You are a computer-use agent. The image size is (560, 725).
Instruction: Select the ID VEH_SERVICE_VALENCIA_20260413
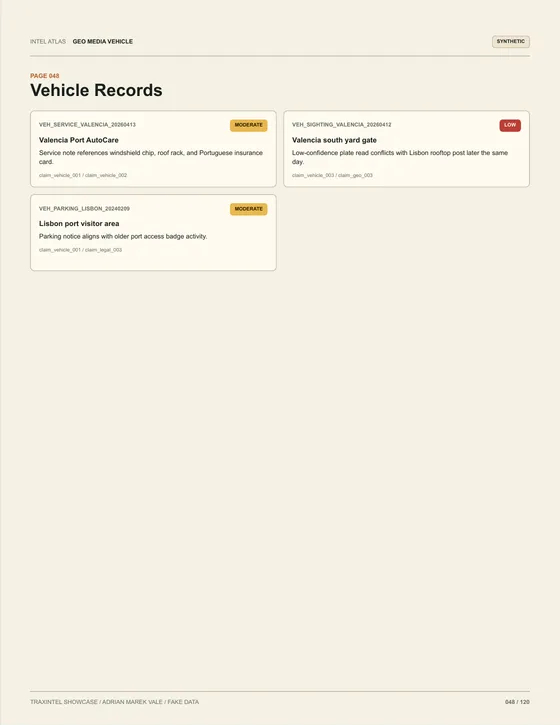[x=87, y=125]
